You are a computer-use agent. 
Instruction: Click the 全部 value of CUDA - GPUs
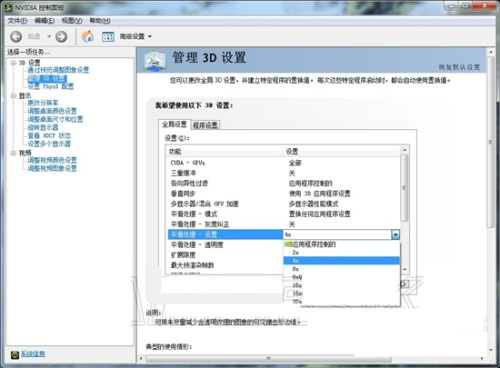(x=295, y=163)
